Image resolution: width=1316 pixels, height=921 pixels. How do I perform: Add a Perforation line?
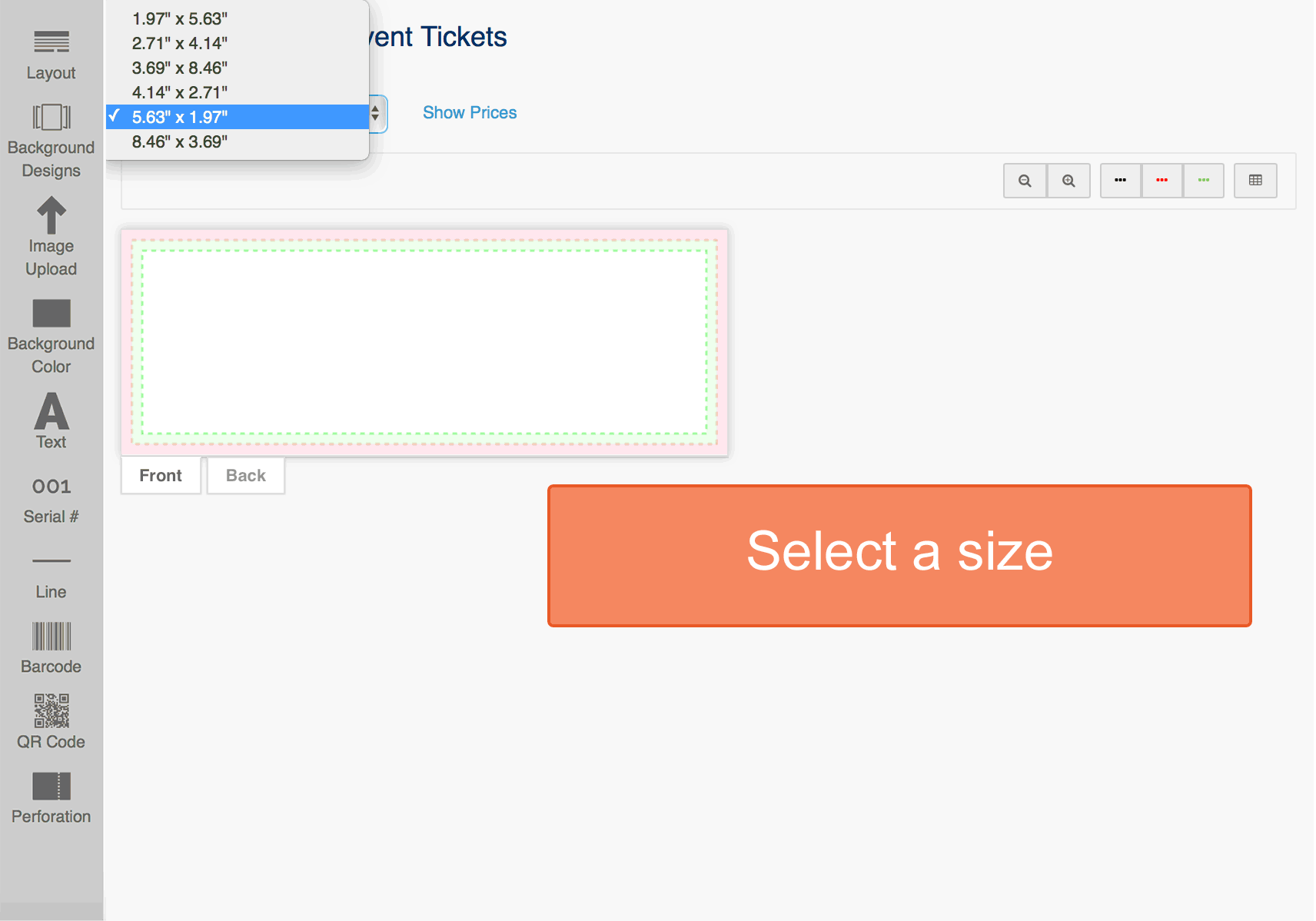pyautogui.click(x=51, y=798)
